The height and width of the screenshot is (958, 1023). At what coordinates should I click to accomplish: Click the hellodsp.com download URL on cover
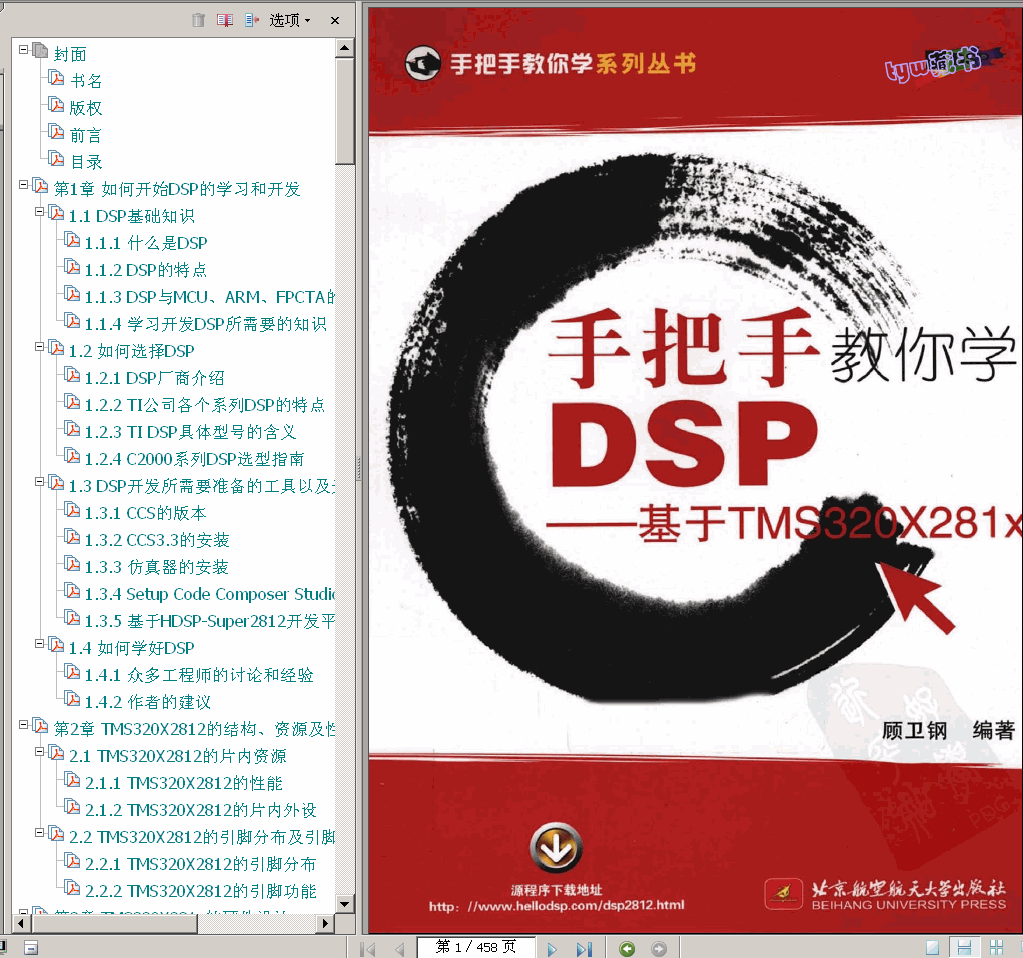(557, 905)
